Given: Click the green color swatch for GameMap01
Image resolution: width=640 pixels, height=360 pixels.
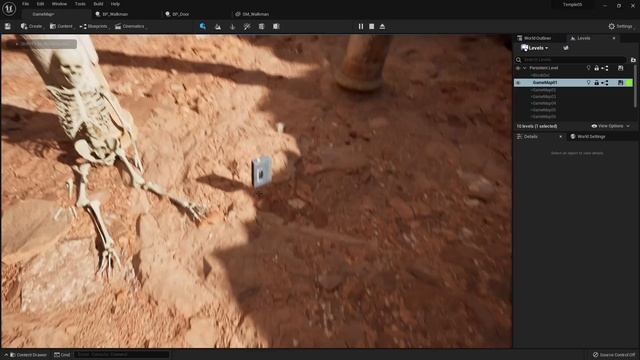Looking at the screenshot, I should point(629,83).
